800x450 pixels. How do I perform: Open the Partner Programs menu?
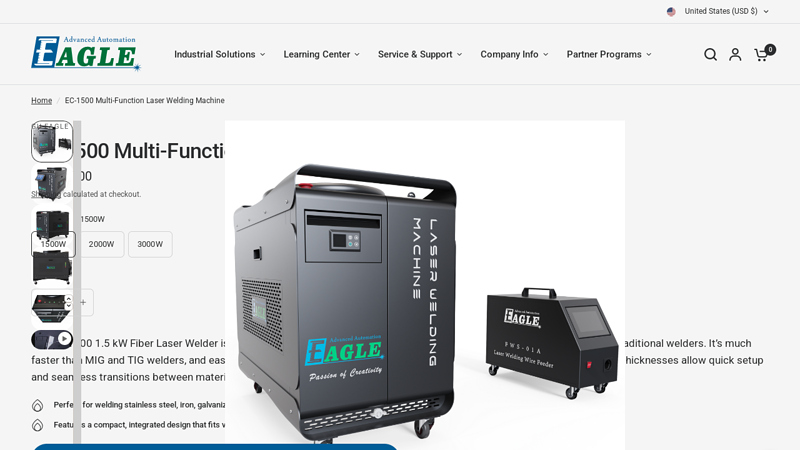pos(608,55)
